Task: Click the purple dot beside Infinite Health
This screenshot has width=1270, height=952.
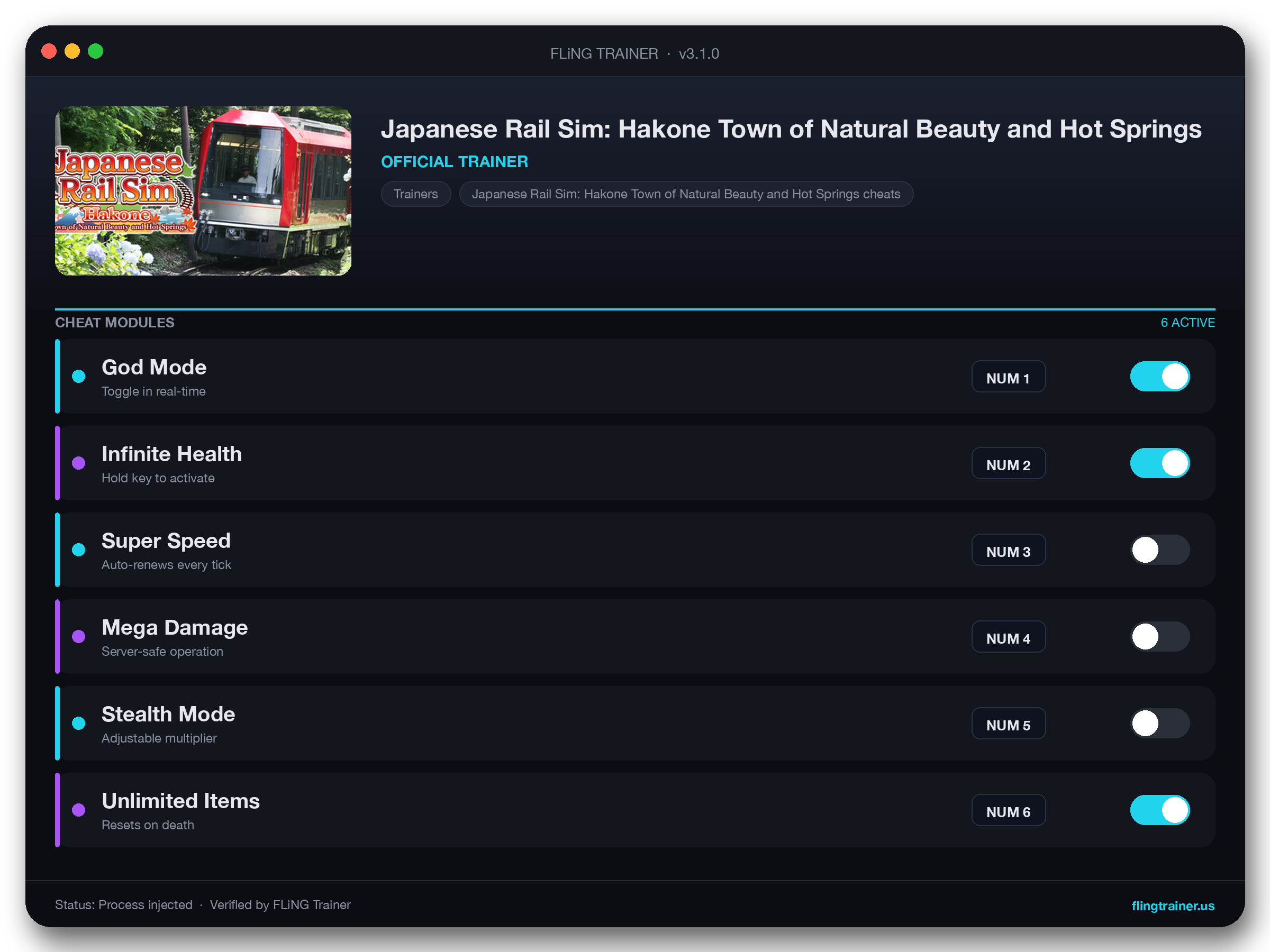Action: (x=79, y=463)
